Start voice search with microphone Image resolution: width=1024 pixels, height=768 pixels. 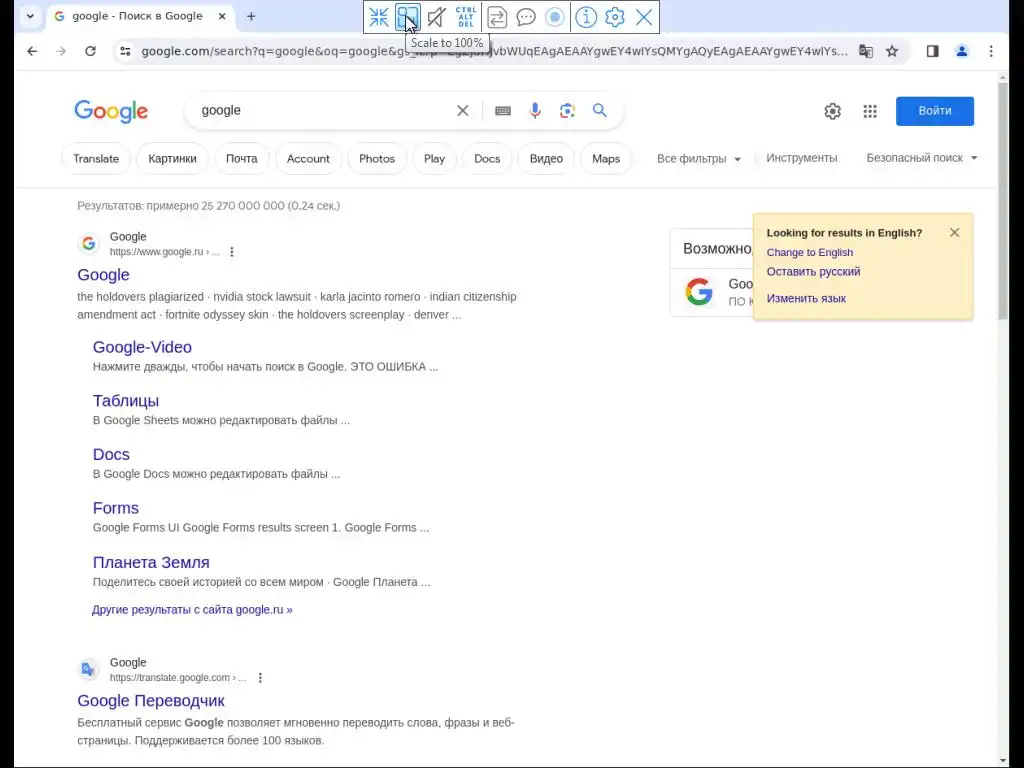pyautogui.click(x=535, y=110)
